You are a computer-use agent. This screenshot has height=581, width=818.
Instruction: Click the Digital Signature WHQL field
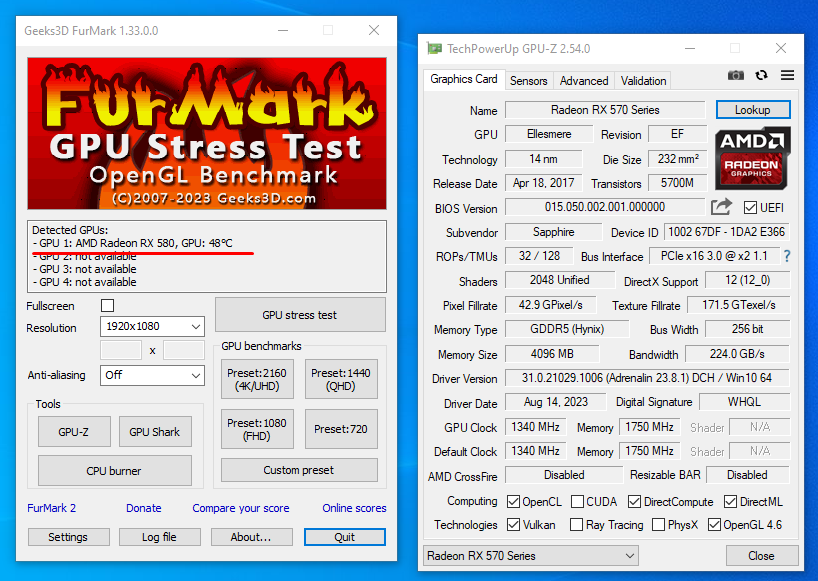744,402
